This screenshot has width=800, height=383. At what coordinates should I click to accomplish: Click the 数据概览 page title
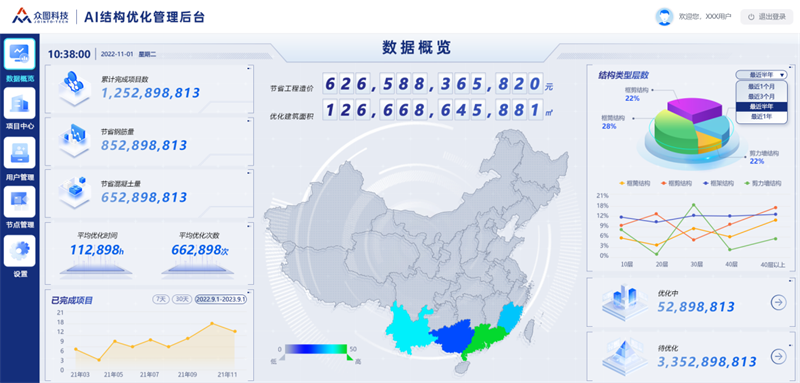417,47
